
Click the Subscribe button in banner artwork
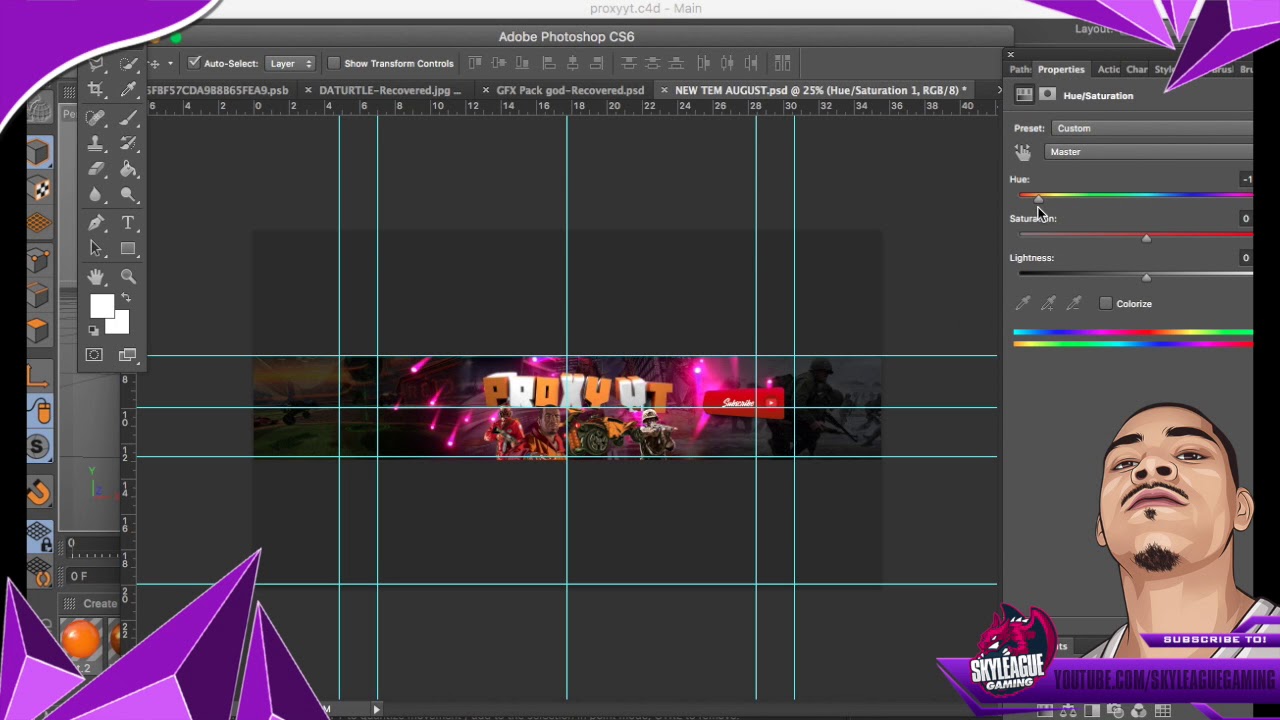(744, 403)
